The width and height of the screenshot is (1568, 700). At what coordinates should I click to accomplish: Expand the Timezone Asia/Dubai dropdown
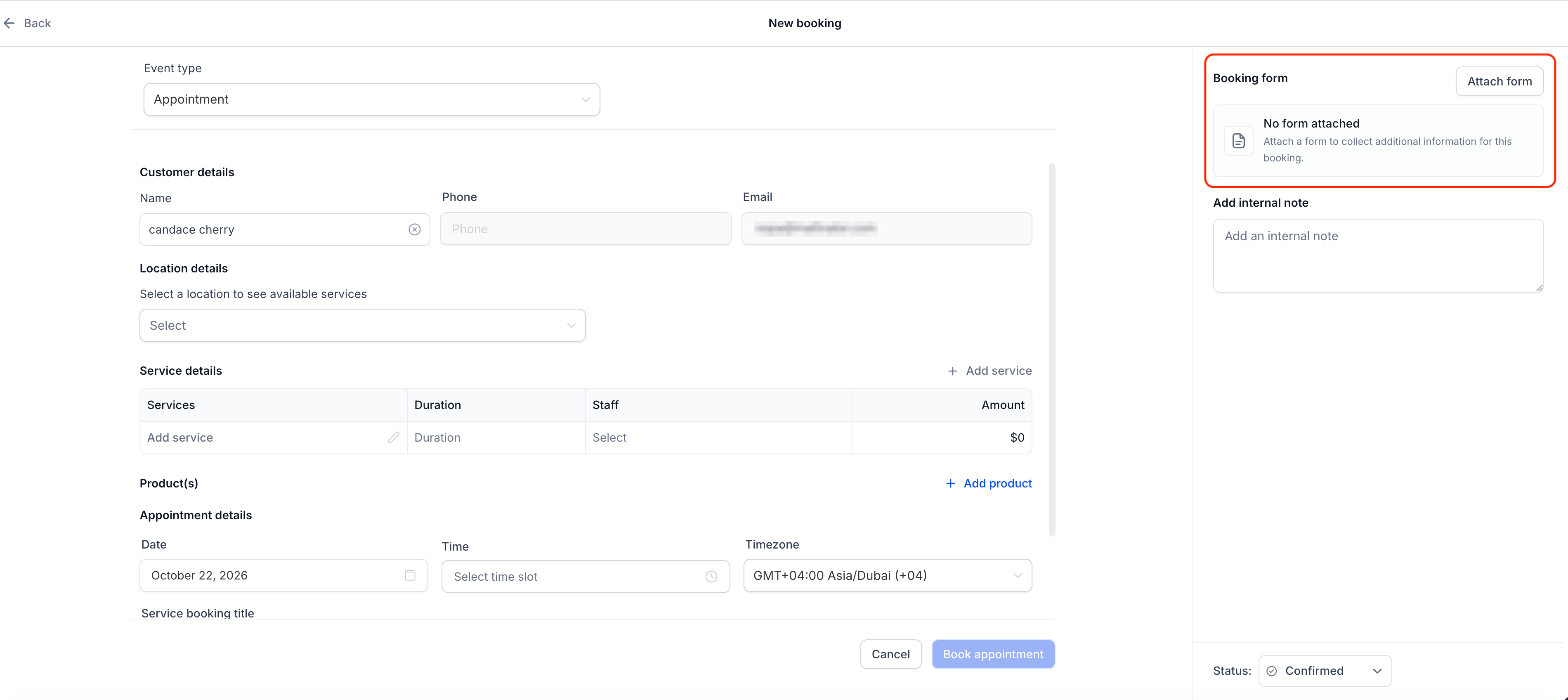(888, 575)
